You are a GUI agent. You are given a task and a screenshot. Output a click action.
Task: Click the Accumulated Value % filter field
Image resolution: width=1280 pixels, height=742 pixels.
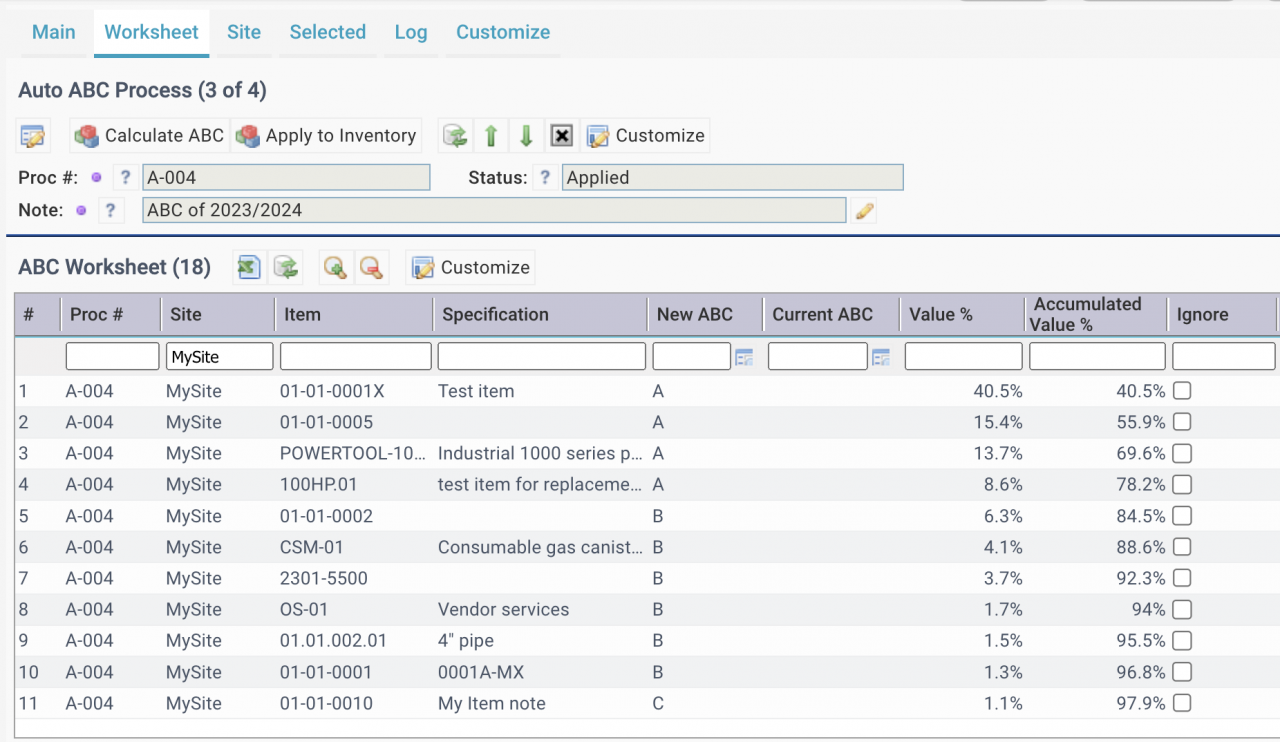click(1097, 356)
